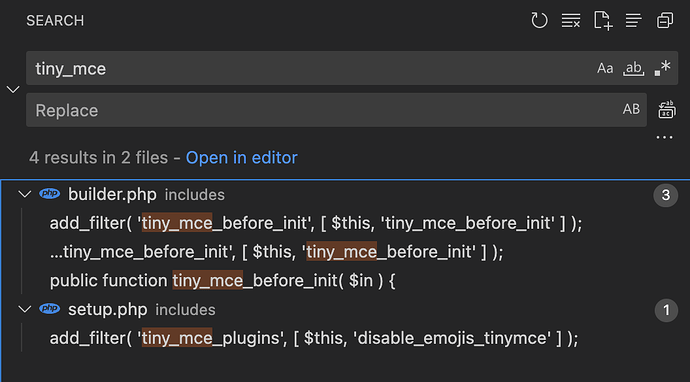Clear search results icon
The width and height of the screenshot is (690, 382).
(571, 20)
